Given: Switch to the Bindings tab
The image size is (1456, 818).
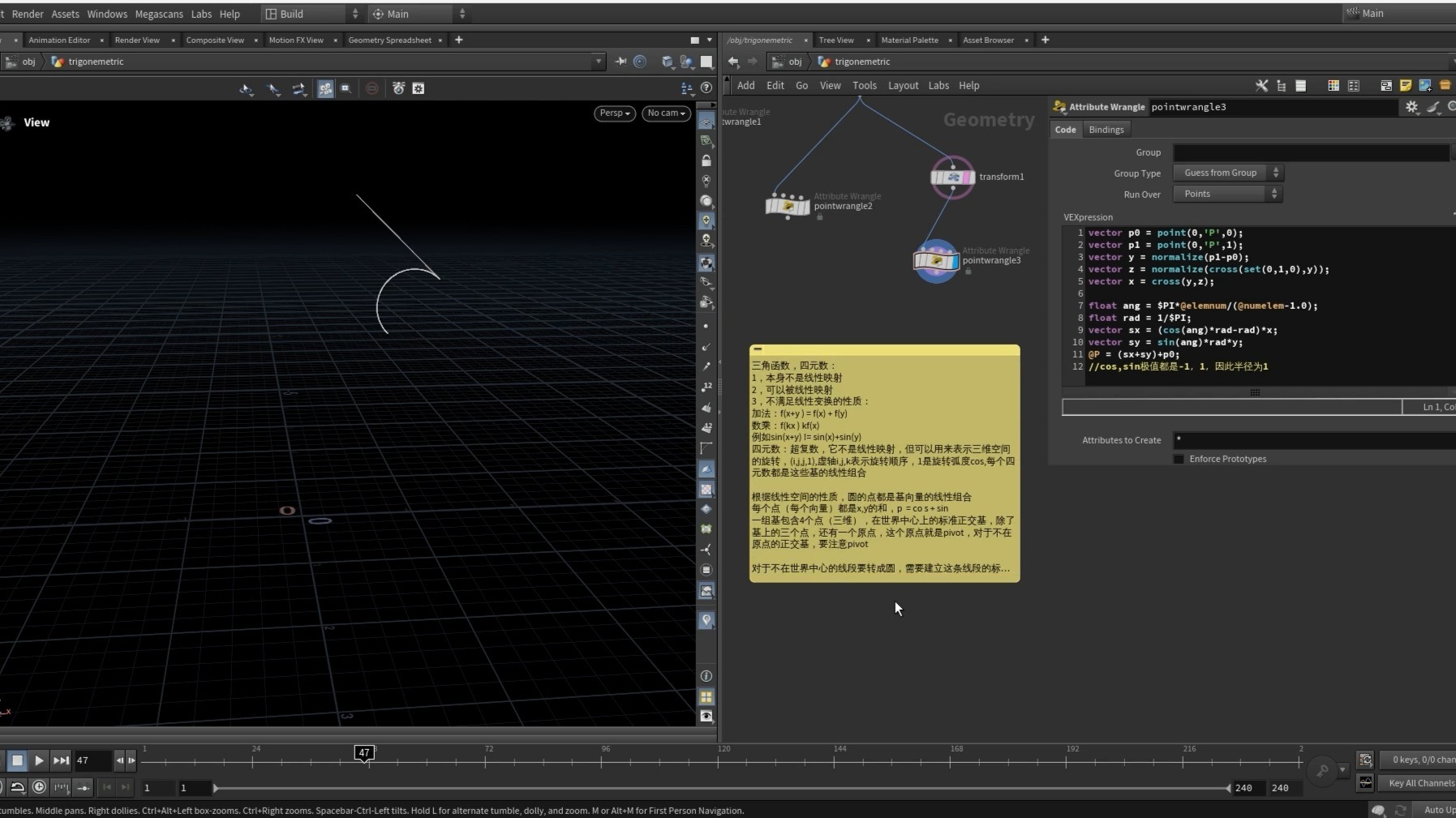Looking at the screenshot, I should point(1106,130).
